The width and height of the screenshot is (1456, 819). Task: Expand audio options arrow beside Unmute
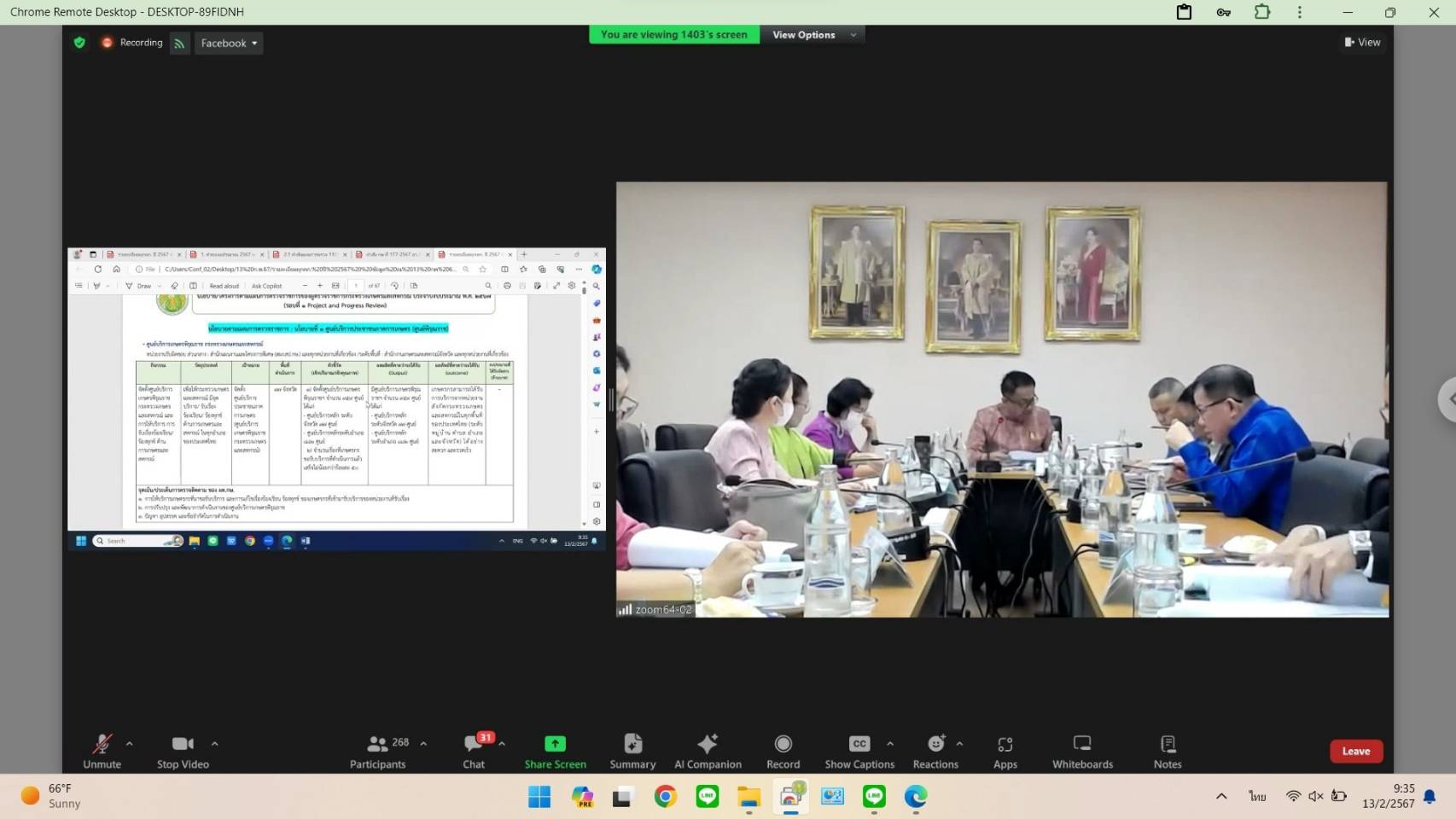[x=130, y=744]
